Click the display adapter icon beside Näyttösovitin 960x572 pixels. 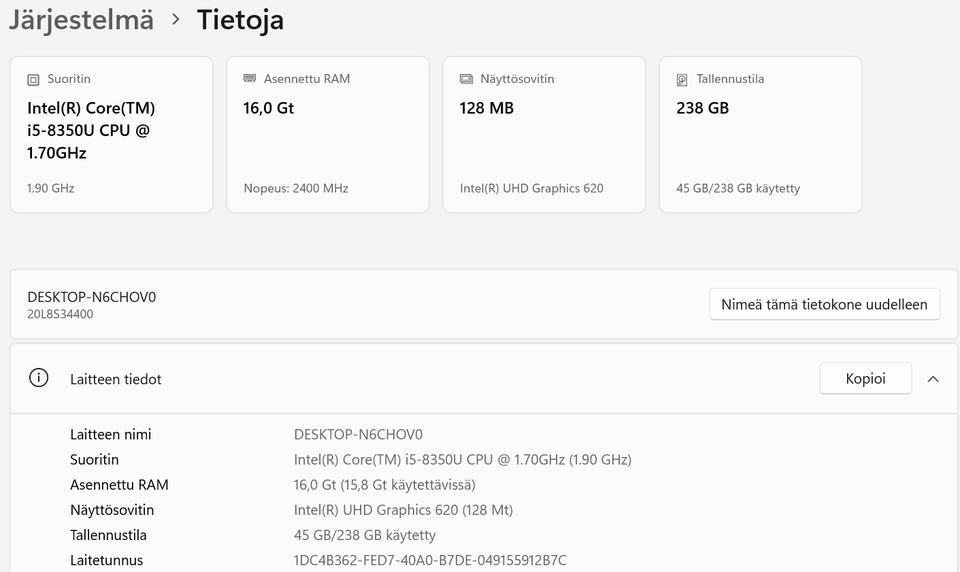[466, 79]
